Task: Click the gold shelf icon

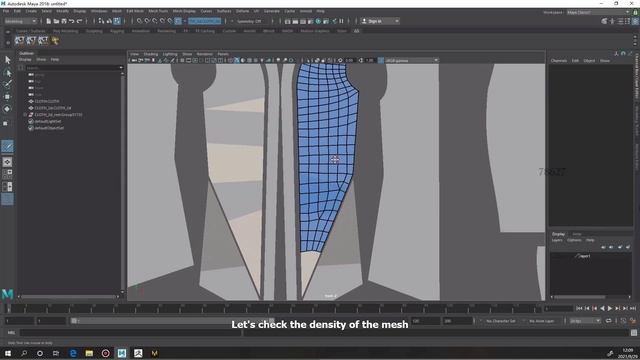Action: pos(55,40)
